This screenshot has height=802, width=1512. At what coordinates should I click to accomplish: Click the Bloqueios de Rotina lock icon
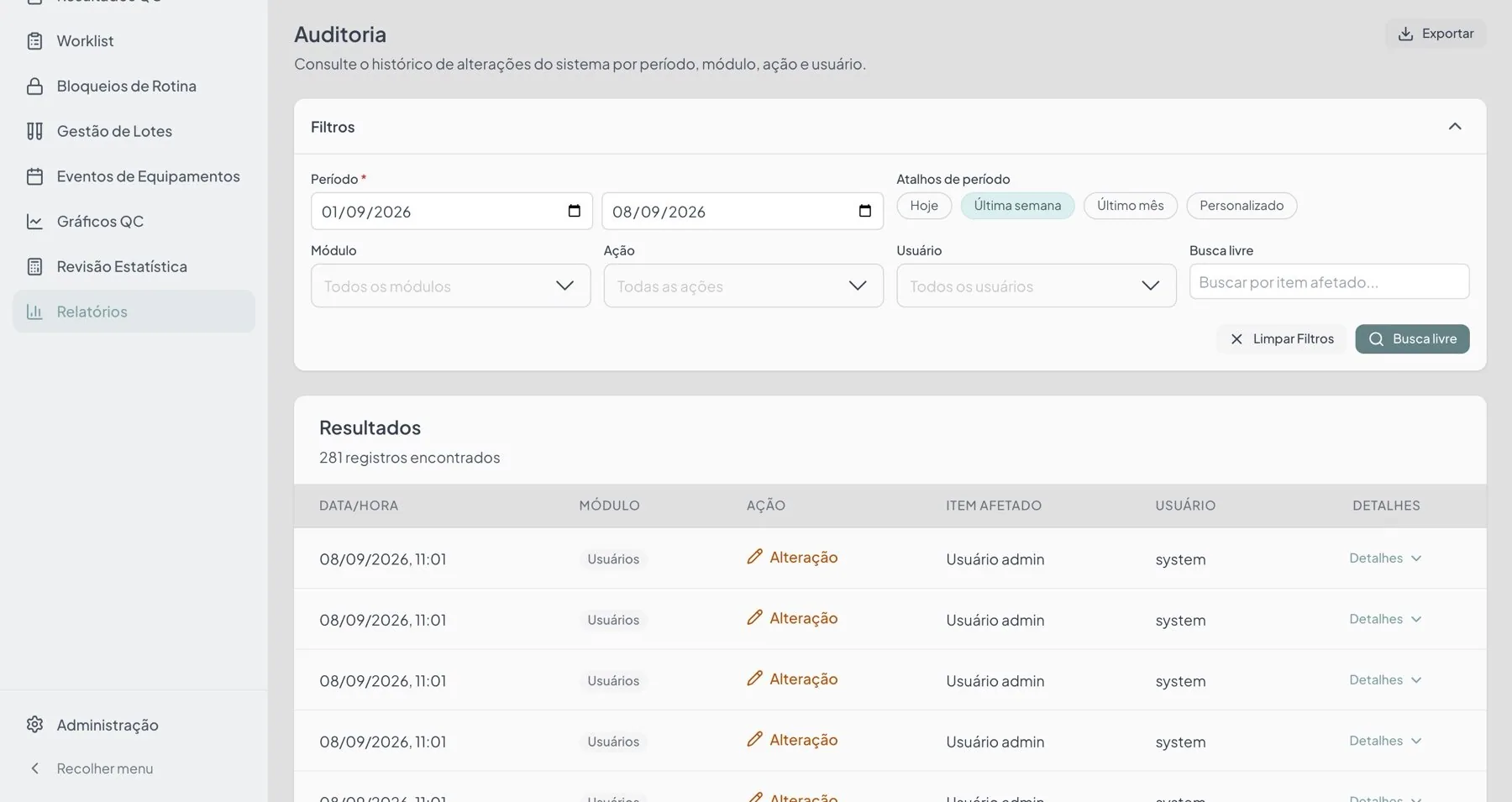tap(34, 86)
